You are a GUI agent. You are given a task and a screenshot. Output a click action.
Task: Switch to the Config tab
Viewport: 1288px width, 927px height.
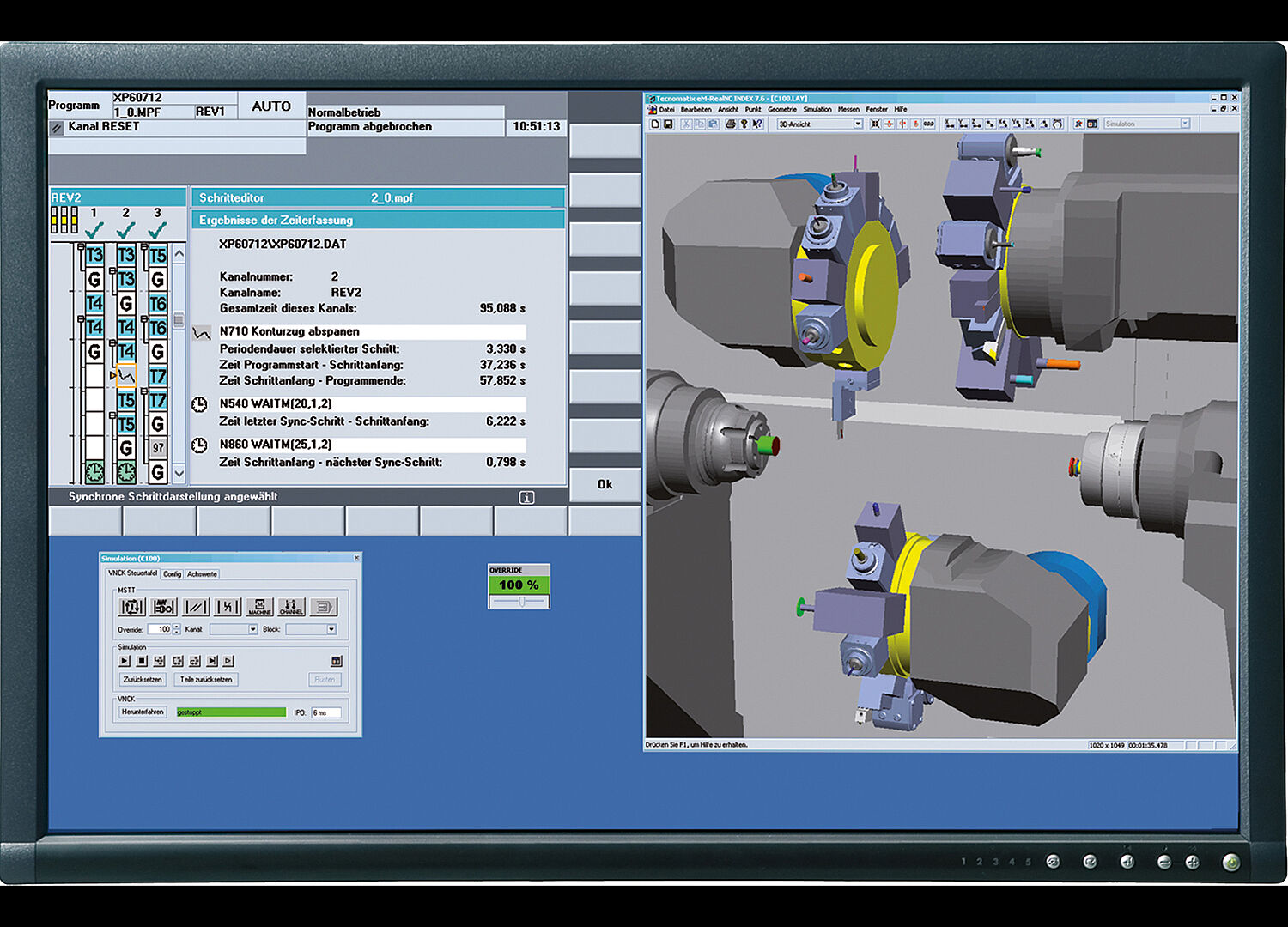[x=173, y=574]
